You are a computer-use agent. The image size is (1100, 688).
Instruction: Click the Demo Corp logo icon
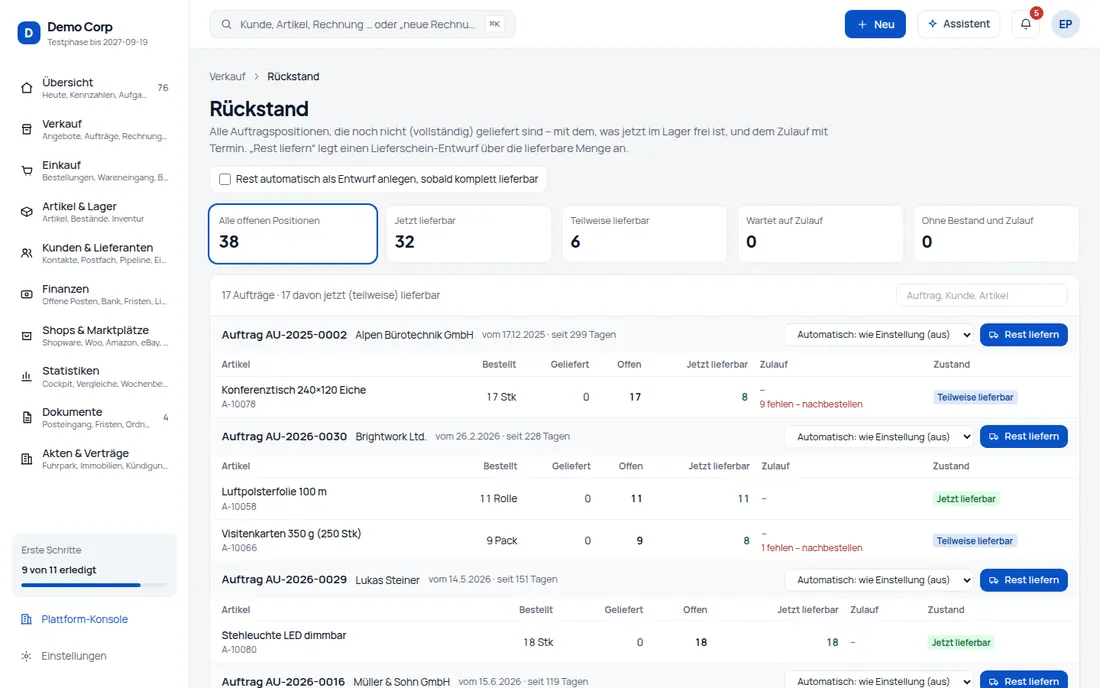pyautogui.click(x=29, y=32)
